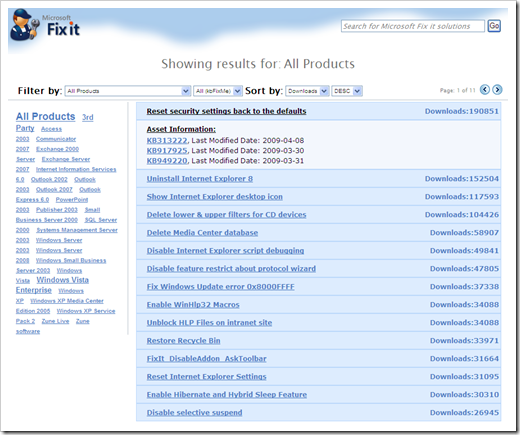Filter by Zune Live in sidebar
The image size is (520, 435).
pos(55,321)
